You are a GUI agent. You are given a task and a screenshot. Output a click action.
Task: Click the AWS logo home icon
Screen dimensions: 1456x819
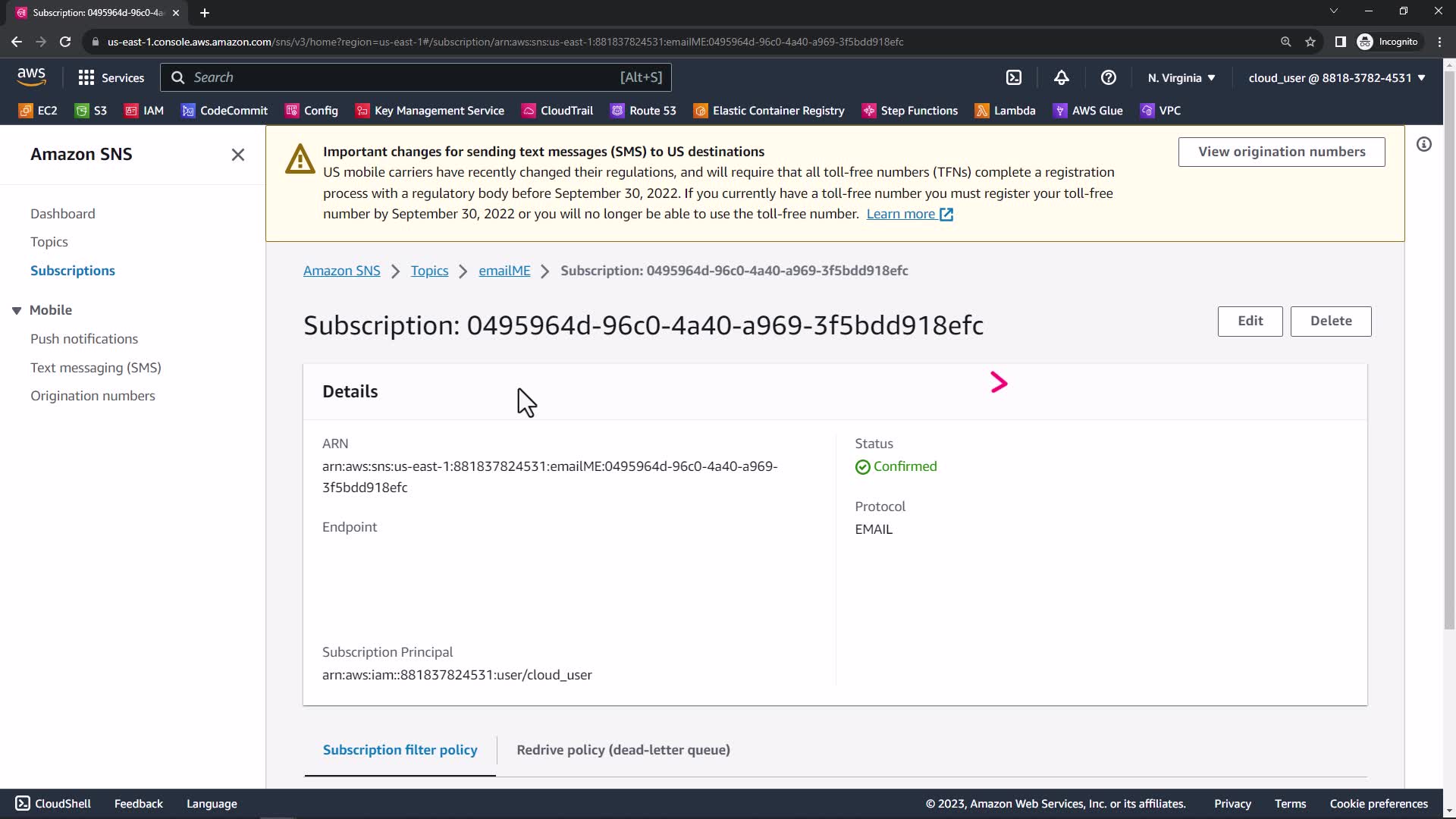point(31,77)
